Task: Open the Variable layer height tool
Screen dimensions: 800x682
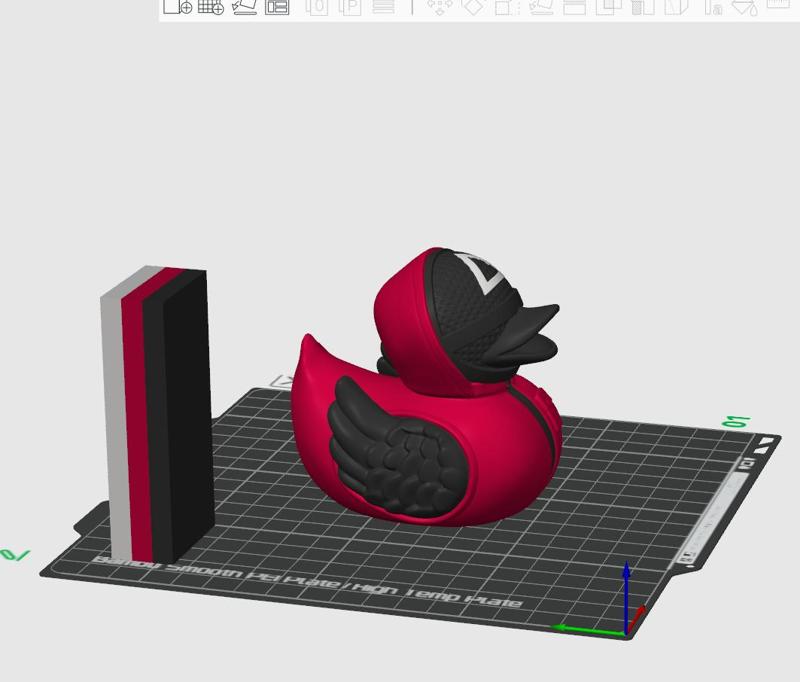Action: point(383,6)
